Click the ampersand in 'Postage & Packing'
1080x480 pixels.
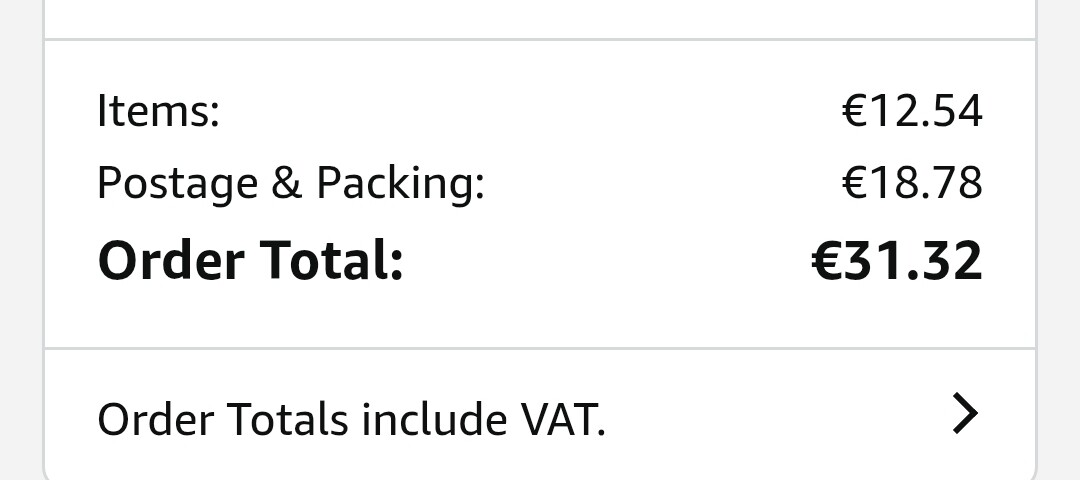[x=288, y=184]
